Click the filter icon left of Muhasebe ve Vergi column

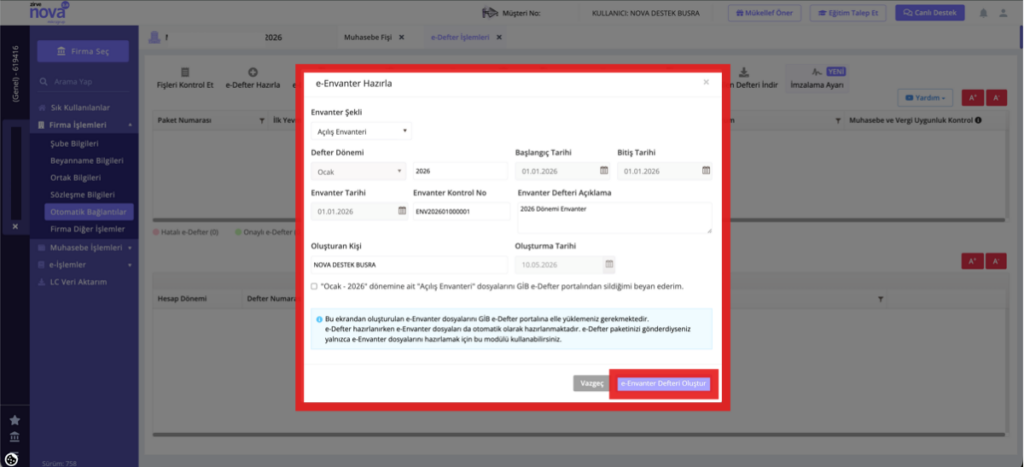(x=839, y=121)
